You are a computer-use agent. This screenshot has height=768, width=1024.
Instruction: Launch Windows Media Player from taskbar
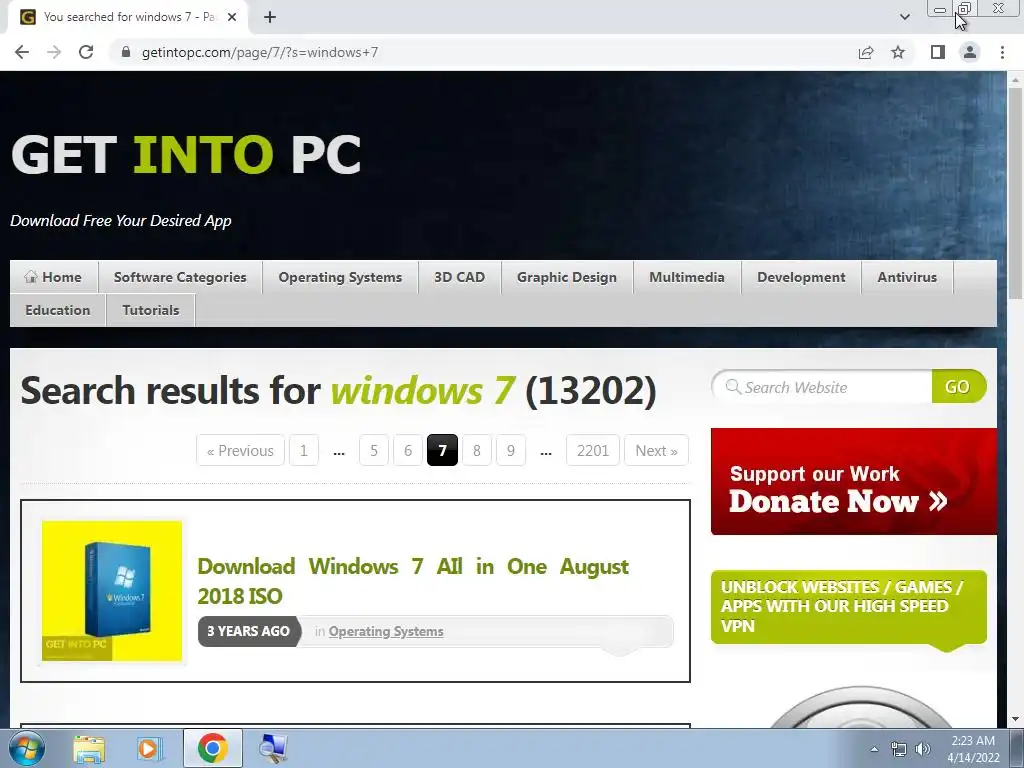coord(149,748)
